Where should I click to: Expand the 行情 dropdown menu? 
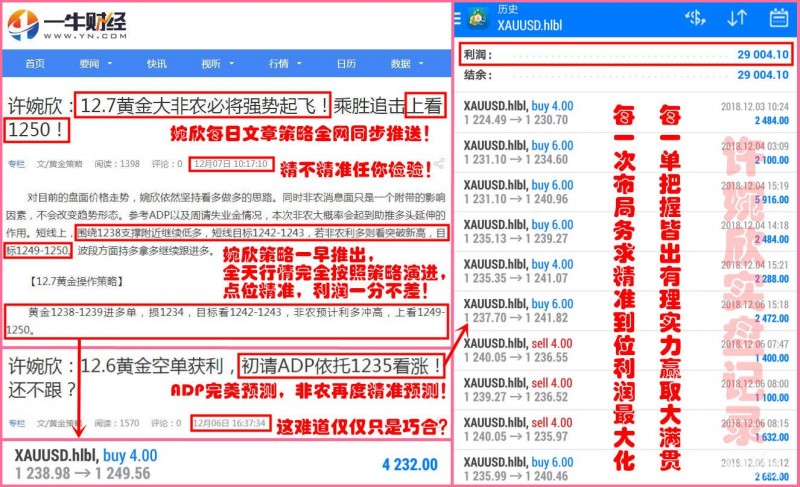282,63
